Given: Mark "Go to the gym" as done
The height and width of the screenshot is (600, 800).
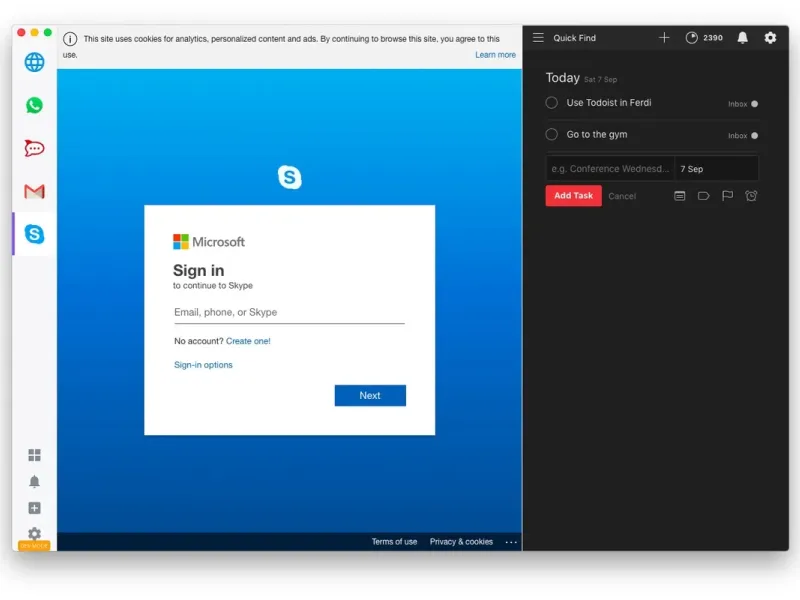Looking at the screenshot, I should (552, 135).
